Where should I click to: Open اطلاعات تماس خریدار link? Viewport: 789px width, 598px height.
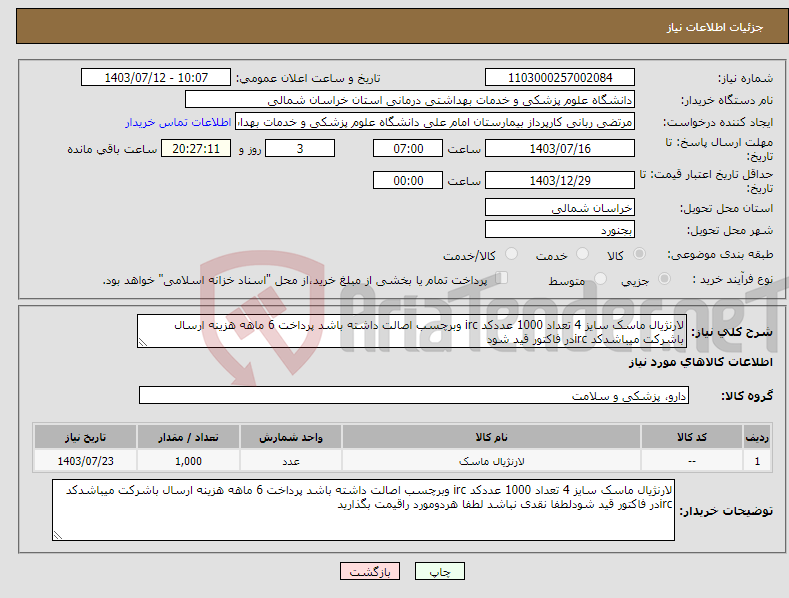coord(178,122)
